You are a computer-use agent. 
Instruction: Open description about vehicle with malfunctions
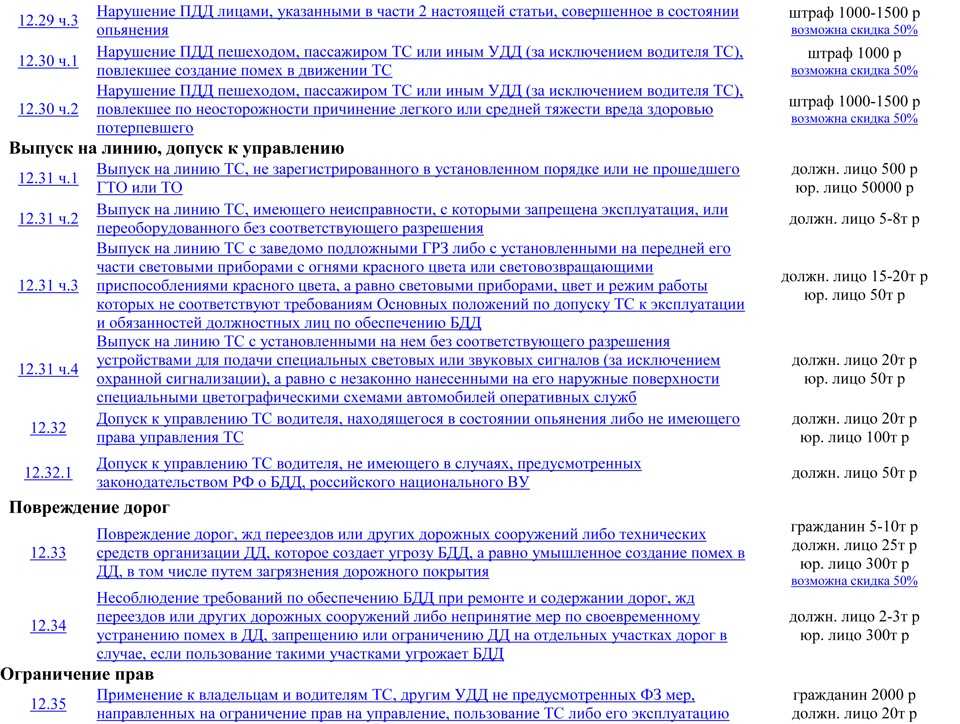coord(412,218)
